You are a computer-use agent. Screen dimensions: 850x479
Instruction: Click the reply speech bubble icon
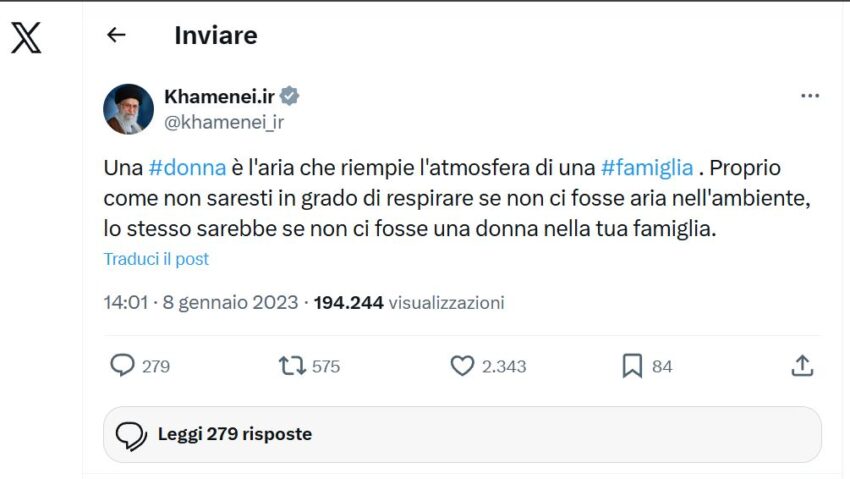tap(122, 366)
